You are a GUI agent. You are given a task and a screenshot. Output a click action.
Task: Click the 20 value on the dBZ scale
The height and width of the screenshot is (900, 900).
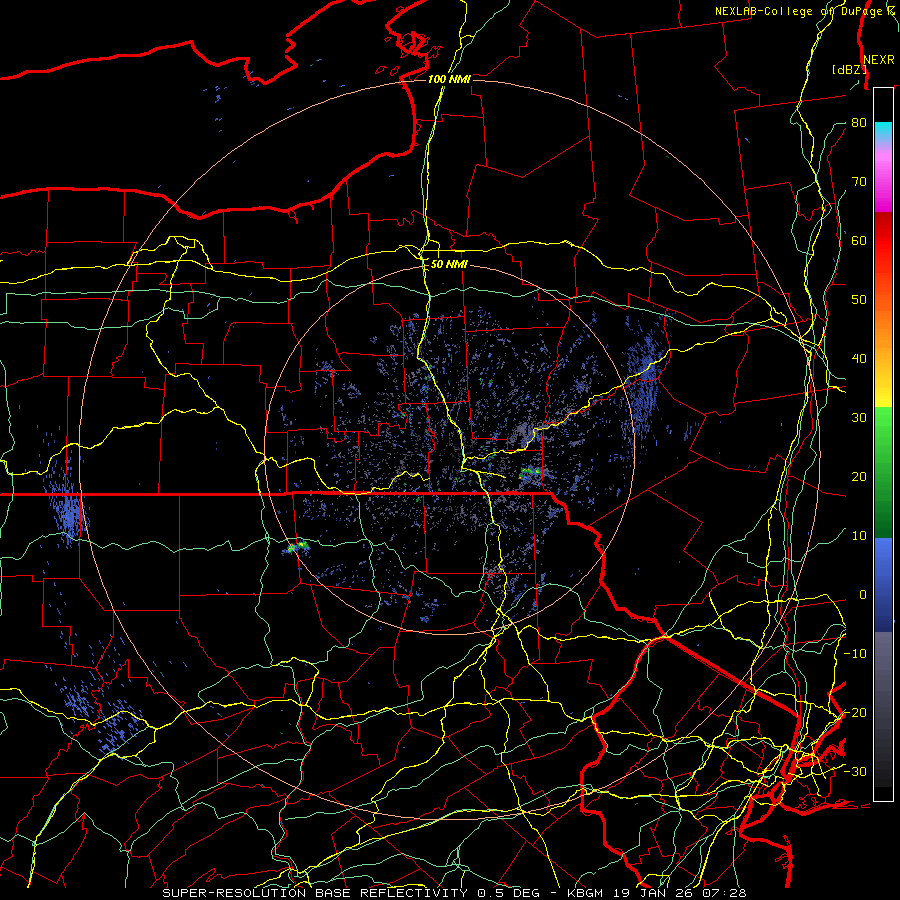pos(859,477)
